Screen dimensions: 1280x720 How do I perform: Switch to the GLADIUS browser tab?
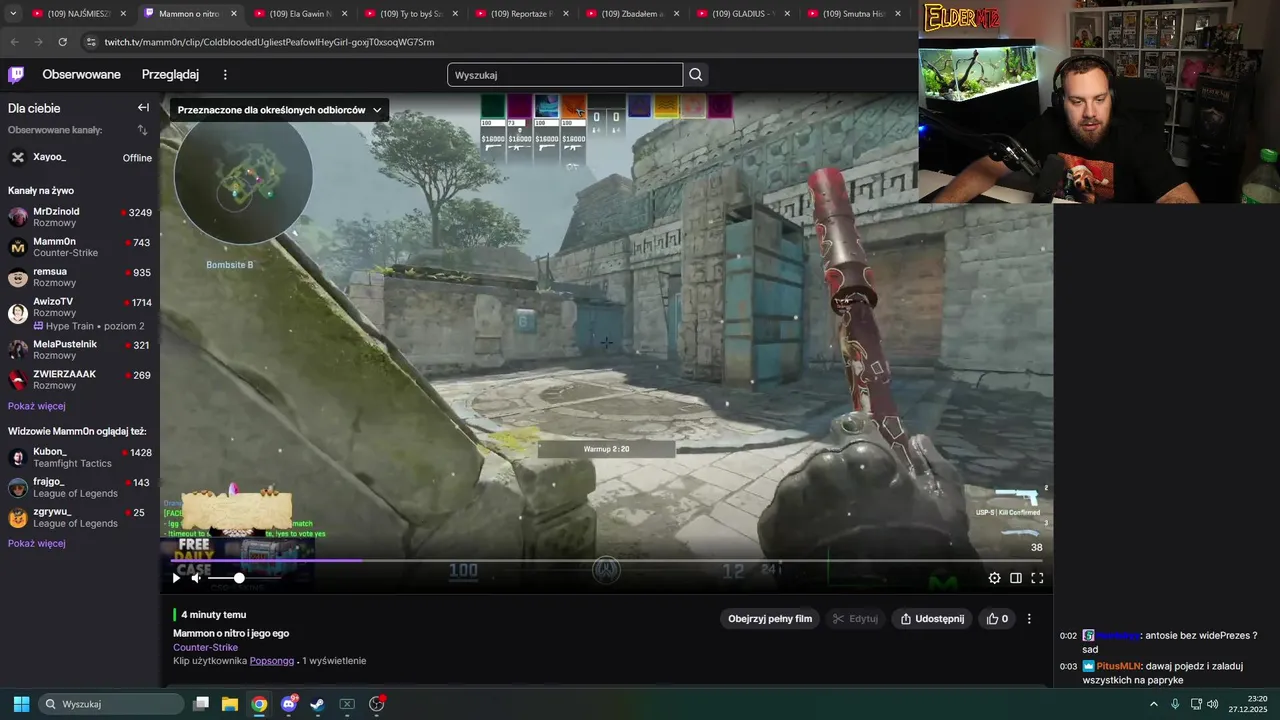coord(744,14)
